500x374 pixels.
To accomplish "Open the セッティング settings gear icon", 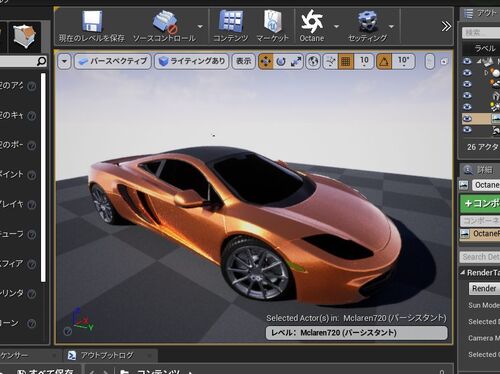I will [x=368, y=22].
